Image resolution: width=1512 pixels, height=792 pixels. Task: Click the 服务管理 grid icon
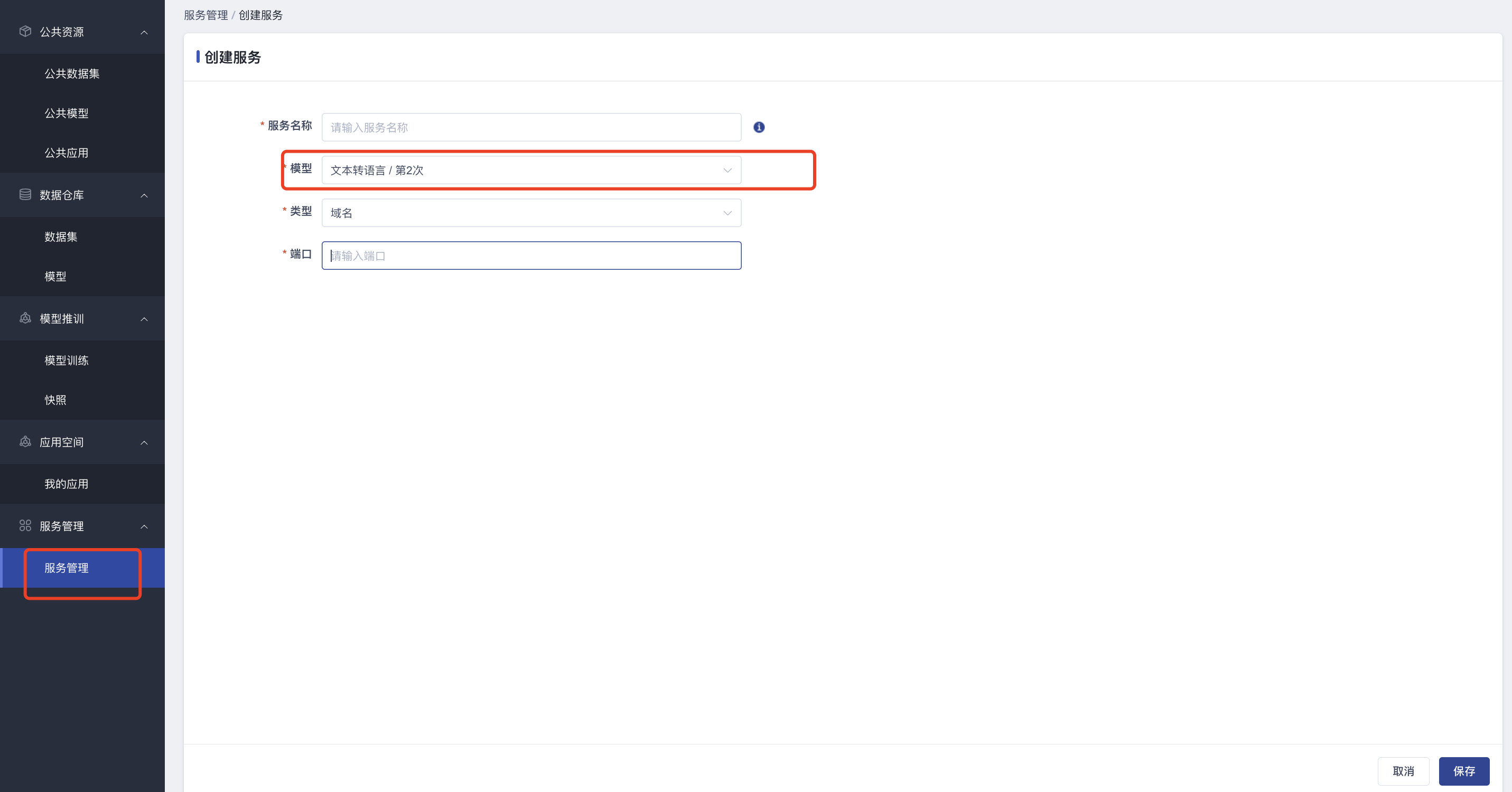point(25,526)
